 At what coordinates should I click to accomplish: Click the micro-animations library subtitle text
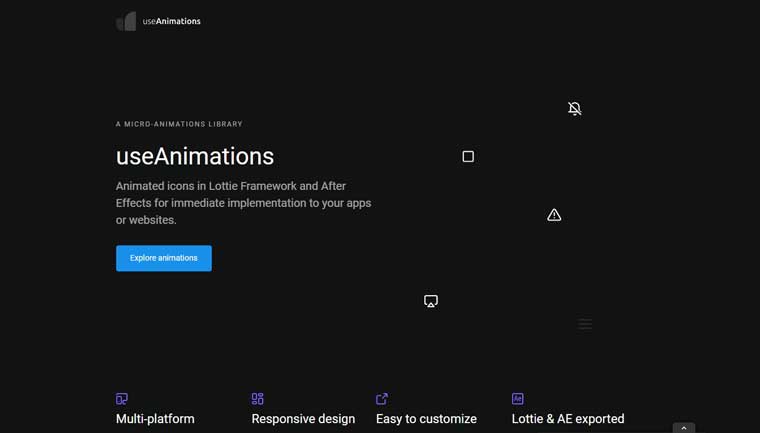pos(179,124)
